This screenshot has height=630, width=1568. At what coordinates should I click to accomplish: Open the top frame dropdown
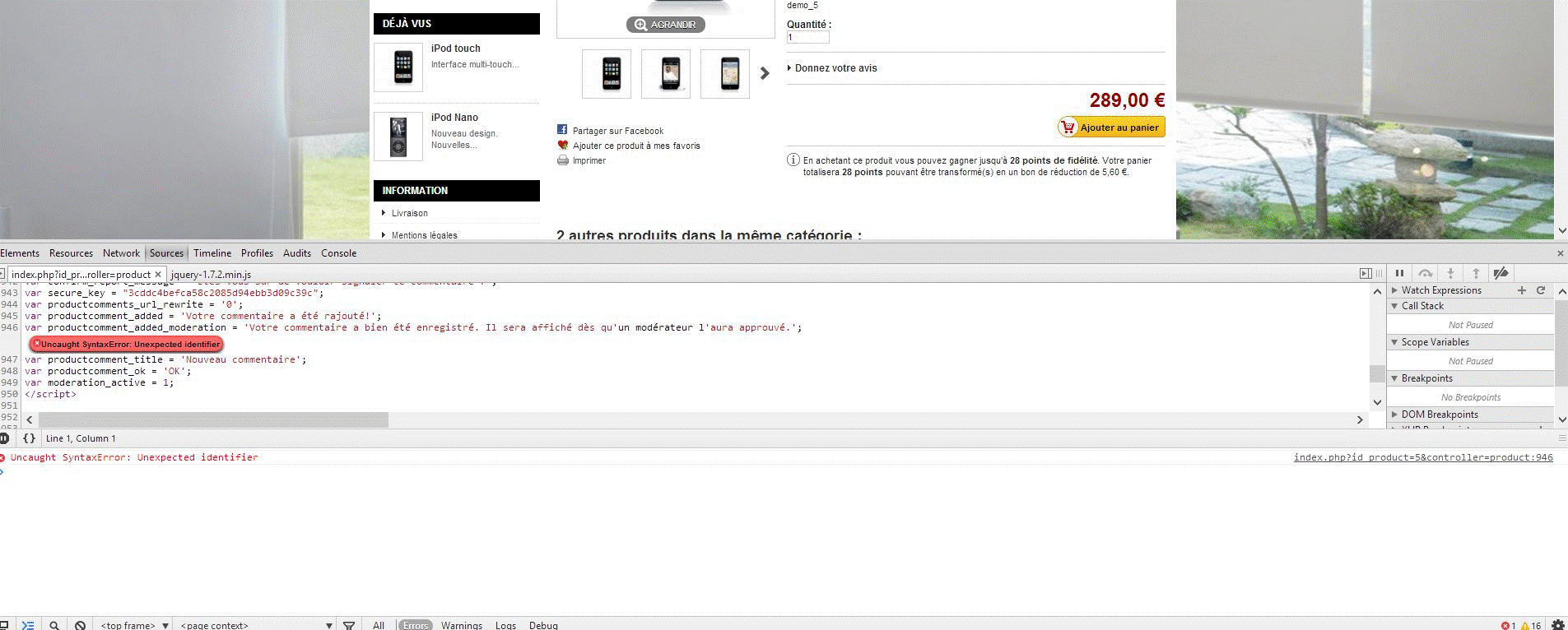134,625
